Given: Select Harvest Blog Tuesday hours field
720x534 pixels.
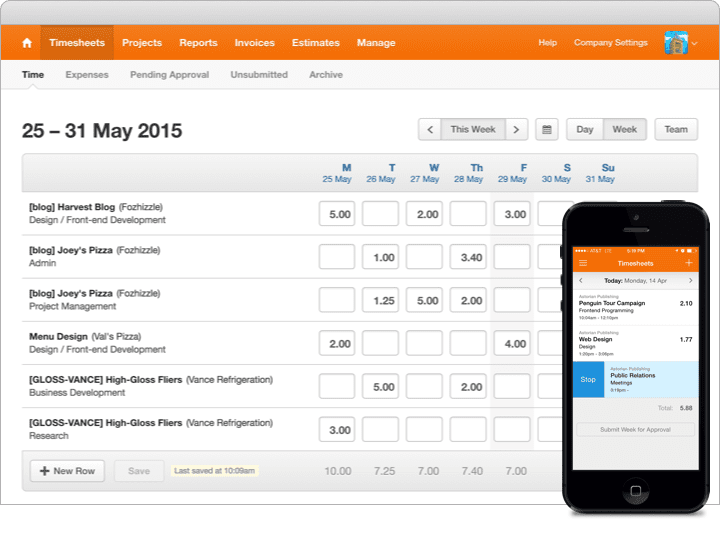Looking at the screenshot, I should click(380, 214).
